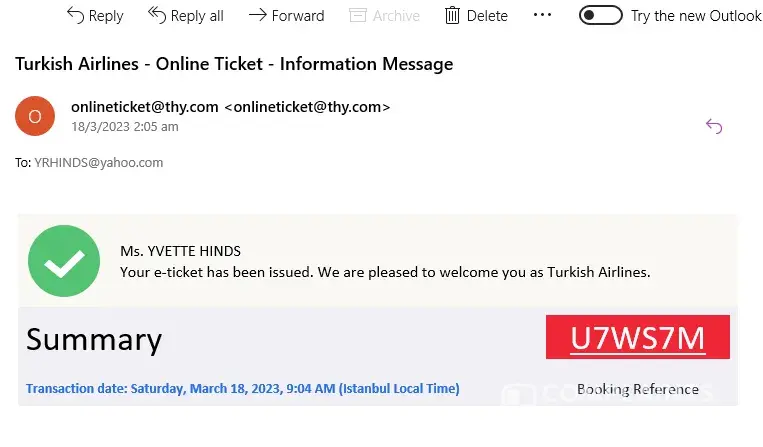Image resolution: width=763 pixels, height=447 pixels.
Task: Open the more options ellipsis menu
Action: point(542,16)
